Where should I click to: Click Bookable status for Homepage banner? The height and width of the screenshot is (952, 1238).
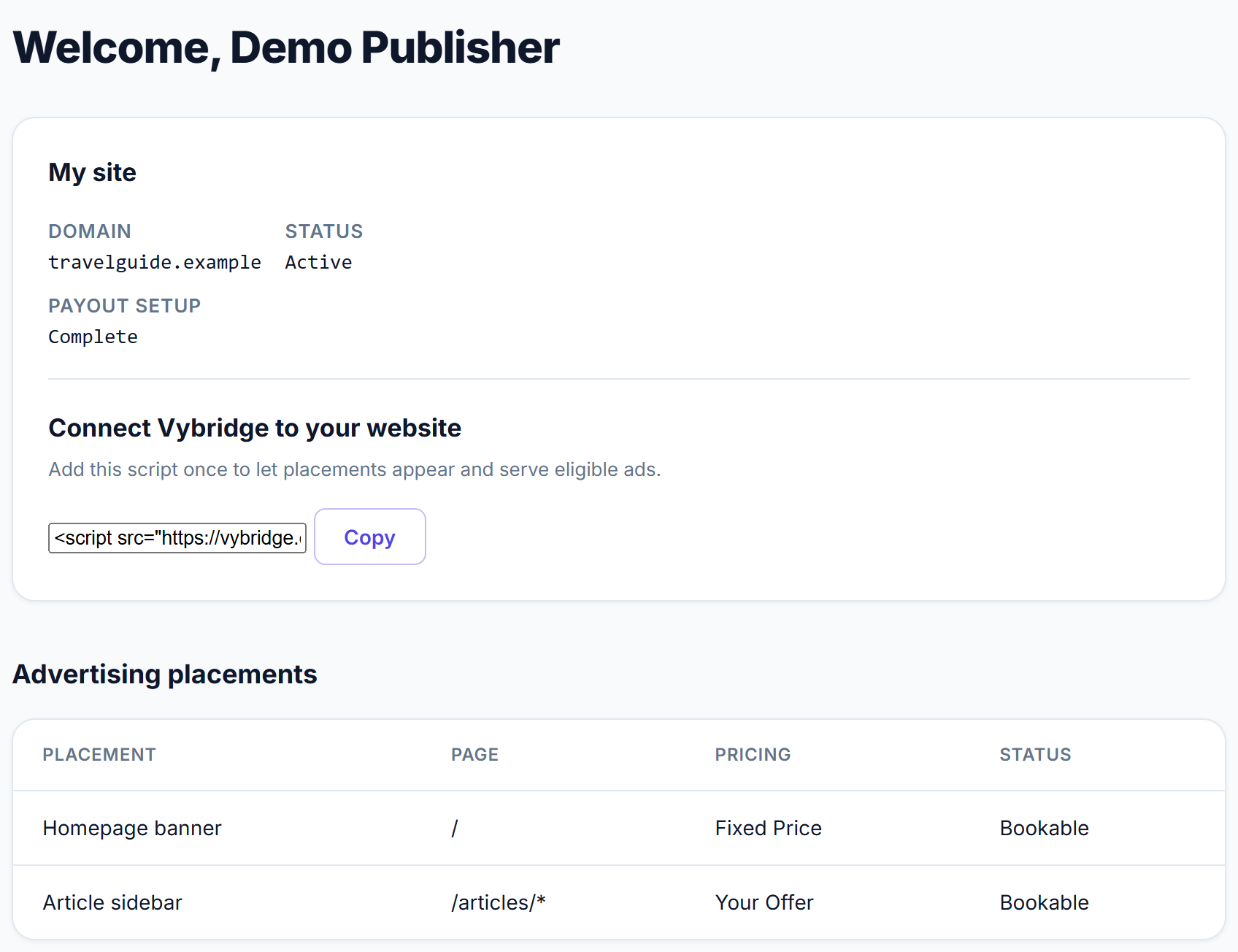(x=1044, y=828)
